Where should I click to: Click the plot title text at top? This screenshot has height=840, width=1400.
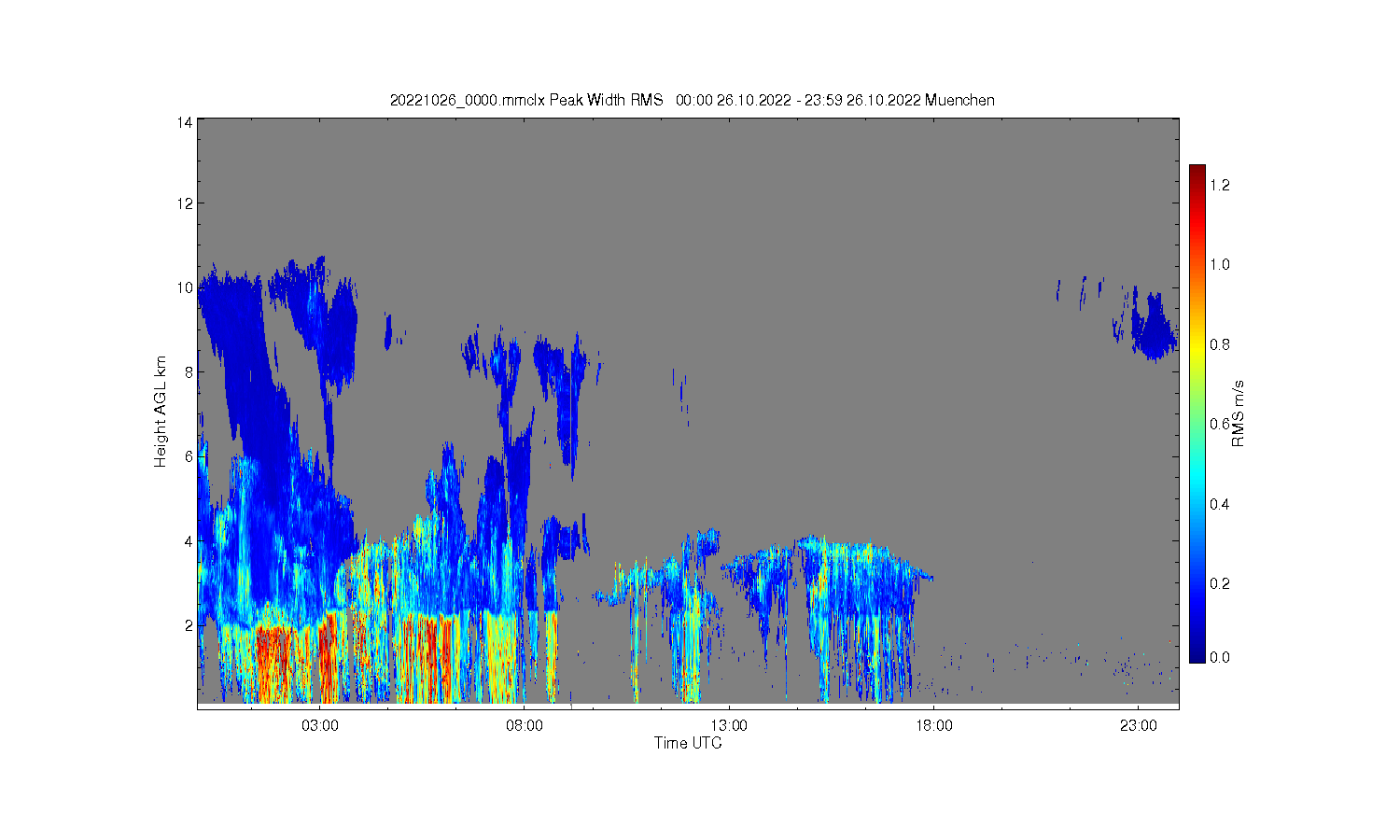(692, 100)
